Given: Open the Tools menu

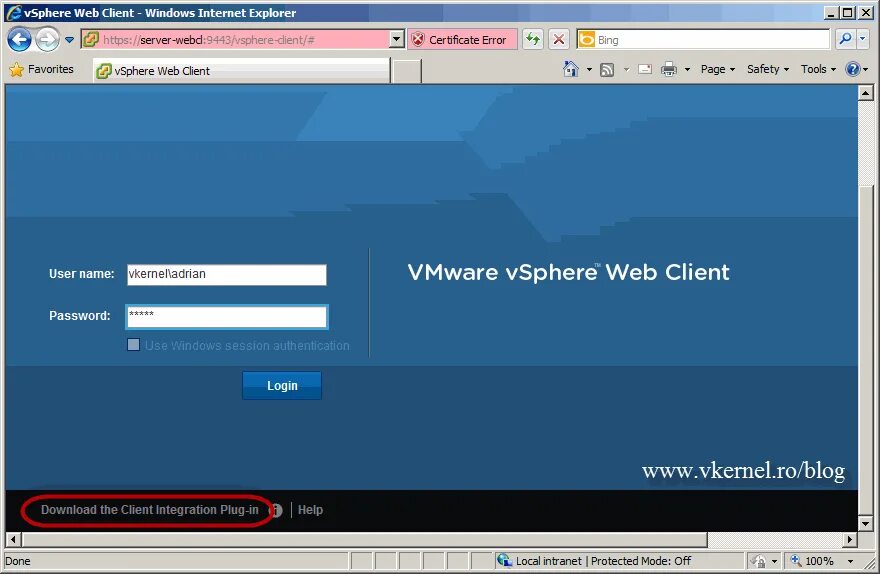Looking at the screenshot, I should tap(818, 69).
